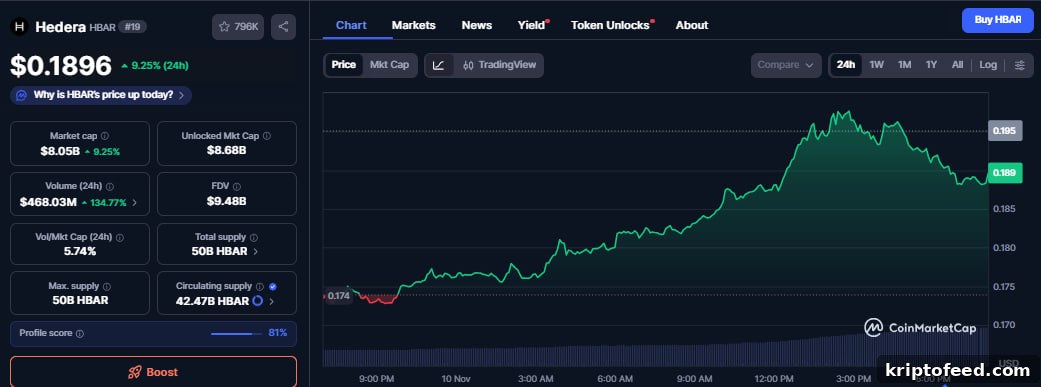Screen dimensions: 1041x387
Task: Click the $8.05B market cap value
Action: coord(60,151)
